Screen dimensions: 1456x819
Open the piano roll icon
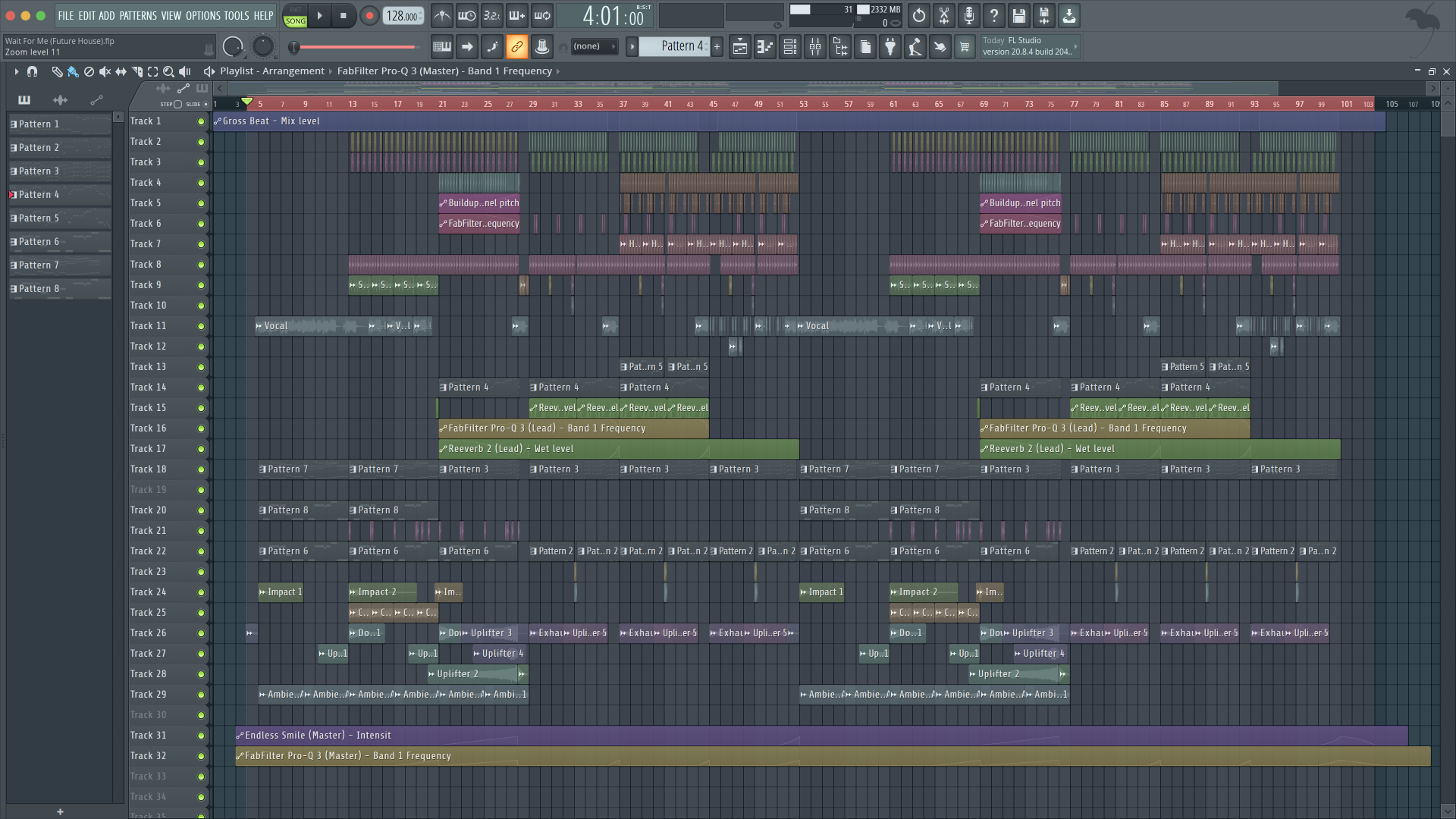(765, 47)
